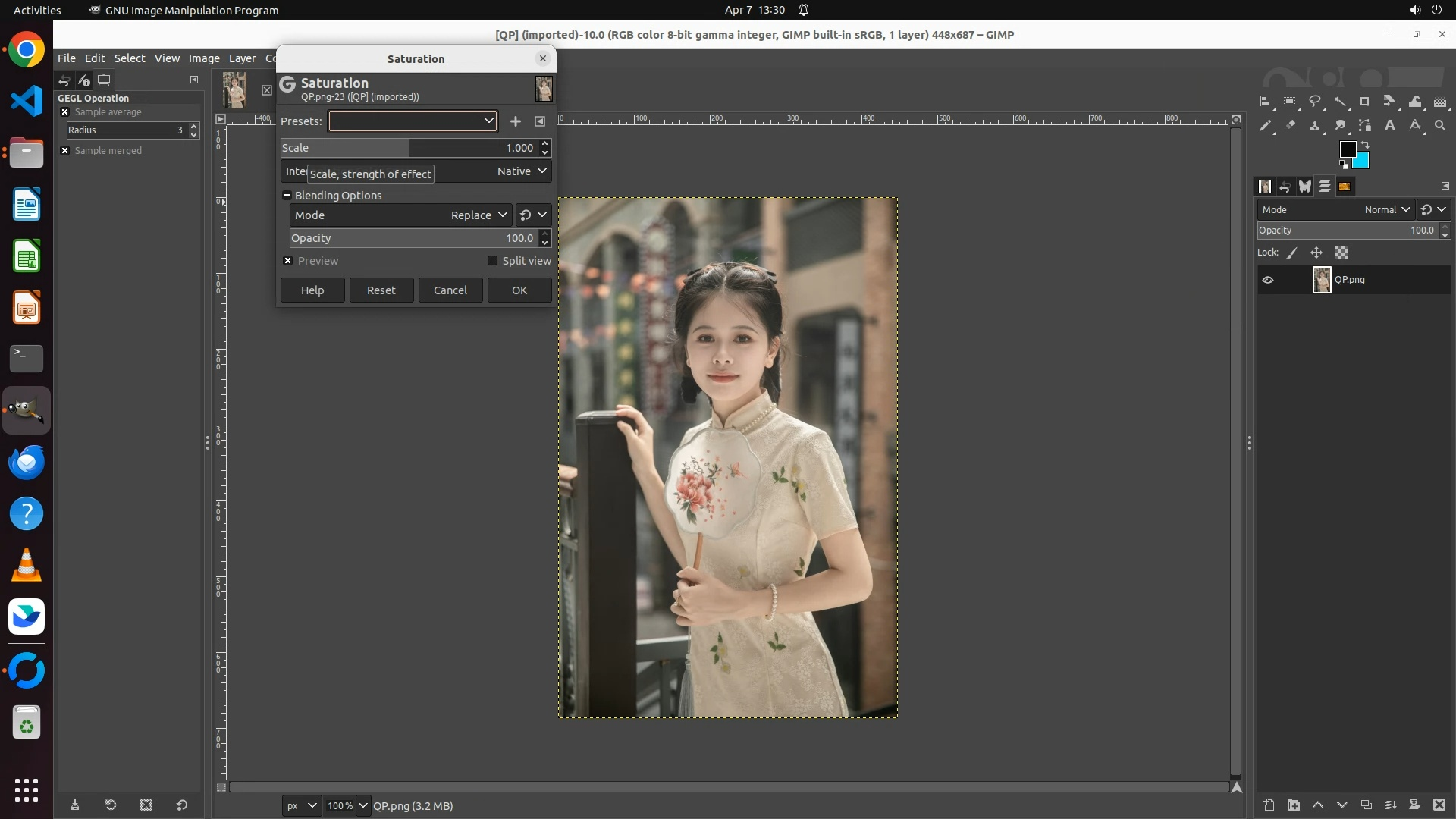This screenshot has width=1456, height=819.
Task: Collapse the Blending Options section
Action: click(287, 196)
